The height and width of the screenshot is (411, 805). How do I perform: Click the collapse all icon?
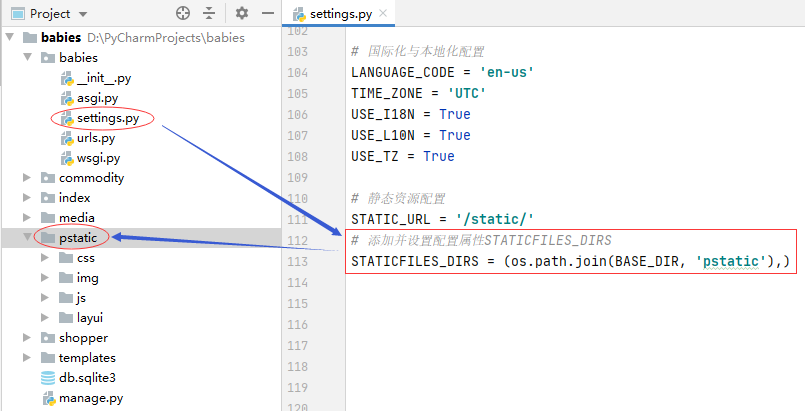click(208, 13)
